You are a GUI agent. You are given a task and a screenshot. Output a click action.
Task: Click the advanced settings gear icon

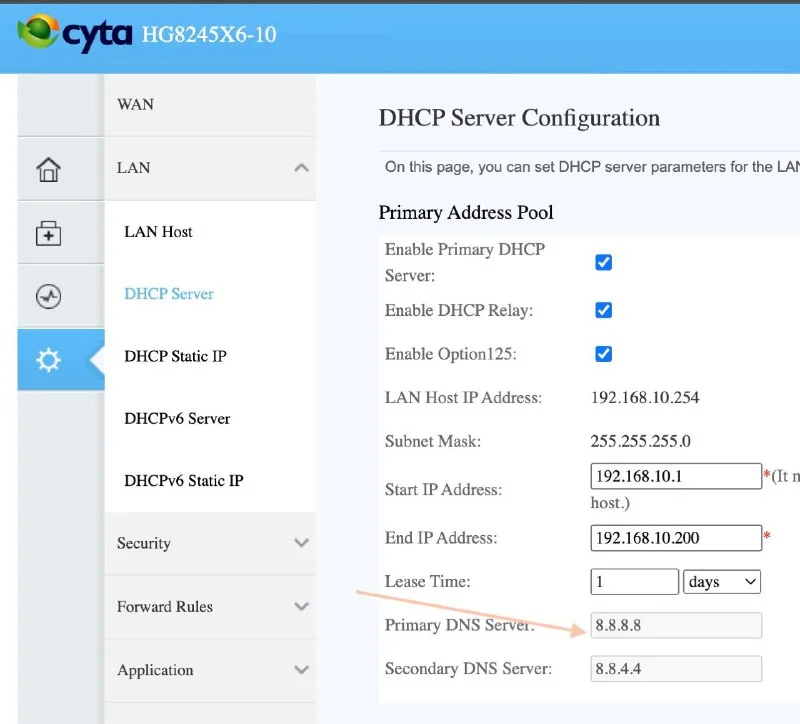click(48, 360)
